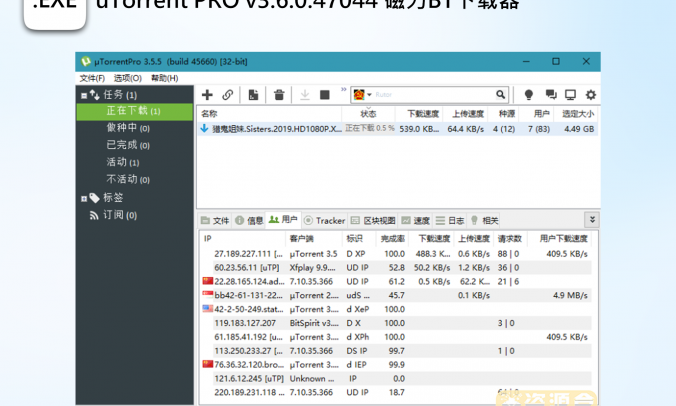Open Preferences gear icon
This screenshot has width=676, height=406.
[x=591, y=95]
